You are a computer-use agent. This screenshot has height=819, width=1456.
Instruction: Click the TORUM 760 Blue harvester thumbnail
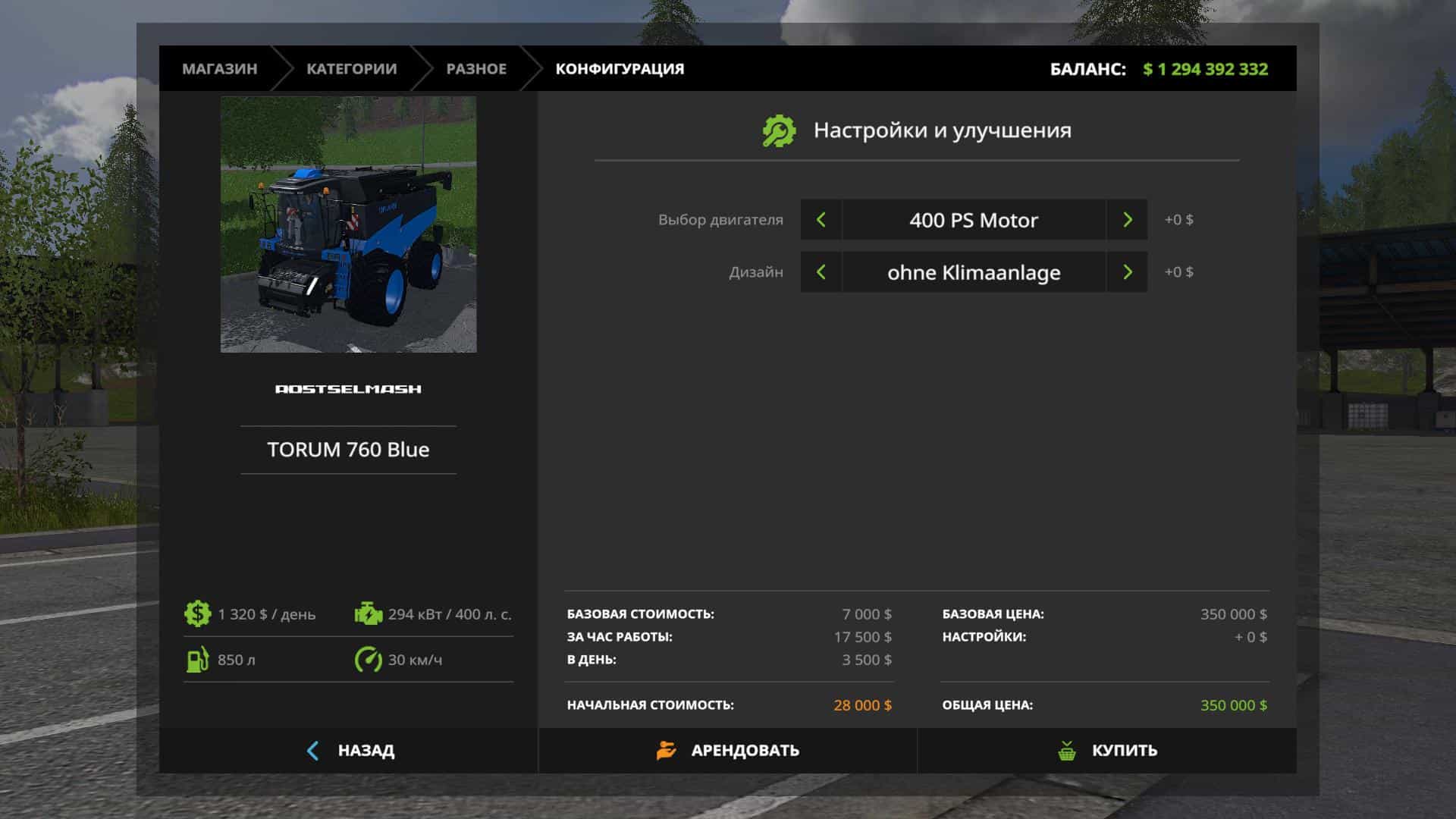click(348, 224)
